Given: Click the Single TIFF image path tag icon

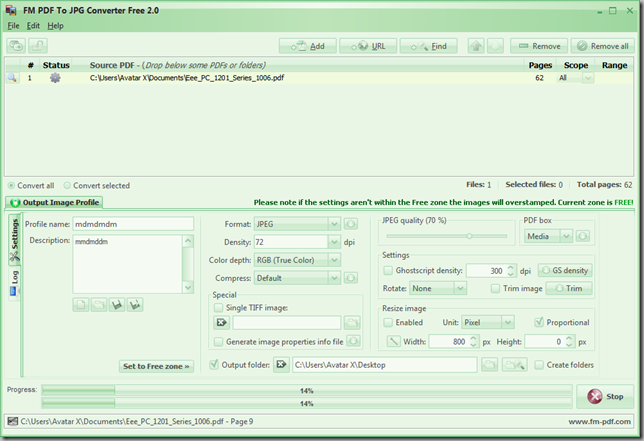Looking at the screenshot, I should [x=221, y=322].
